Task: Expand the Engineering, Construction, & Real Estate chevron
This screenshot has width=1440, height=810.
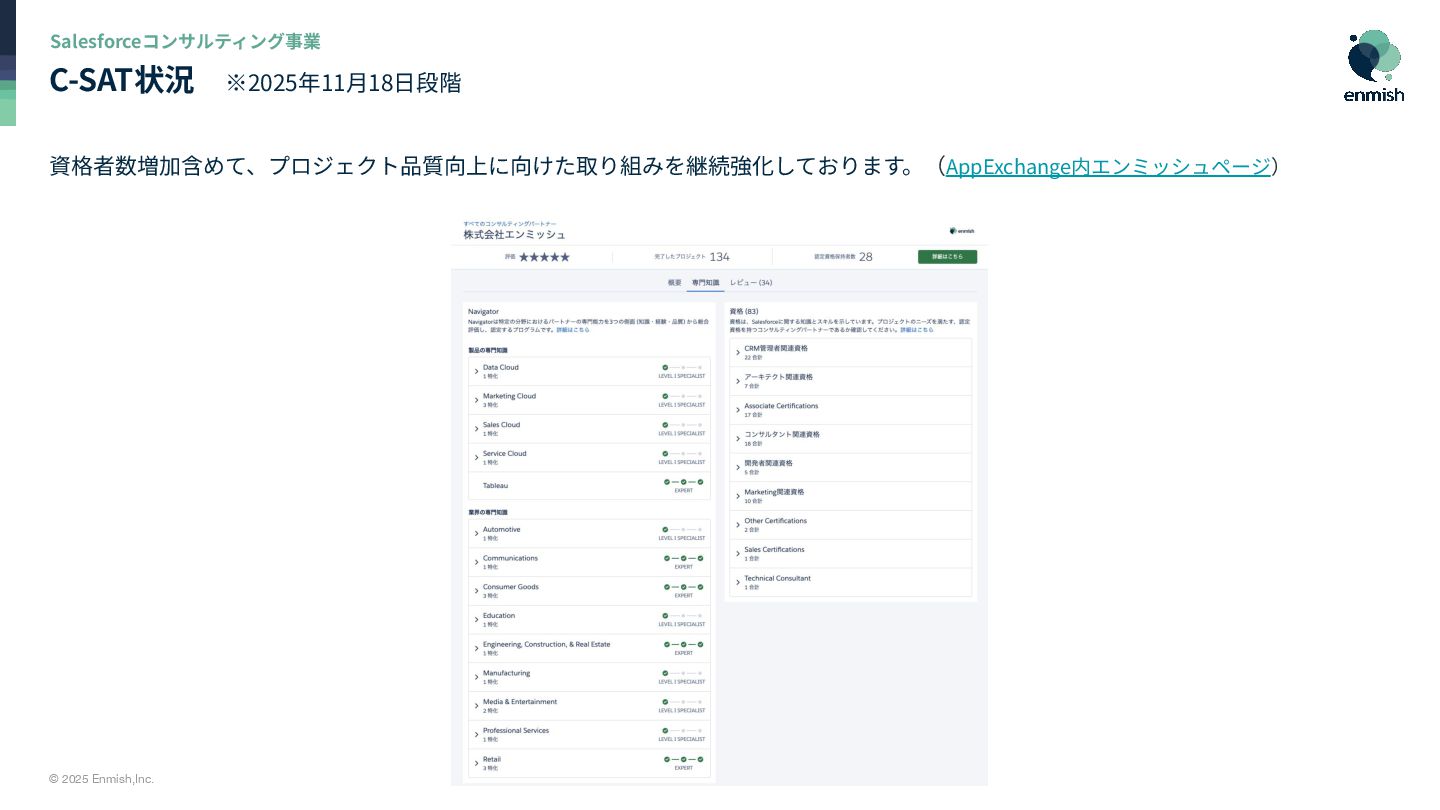Action: (x=476, y=648)
